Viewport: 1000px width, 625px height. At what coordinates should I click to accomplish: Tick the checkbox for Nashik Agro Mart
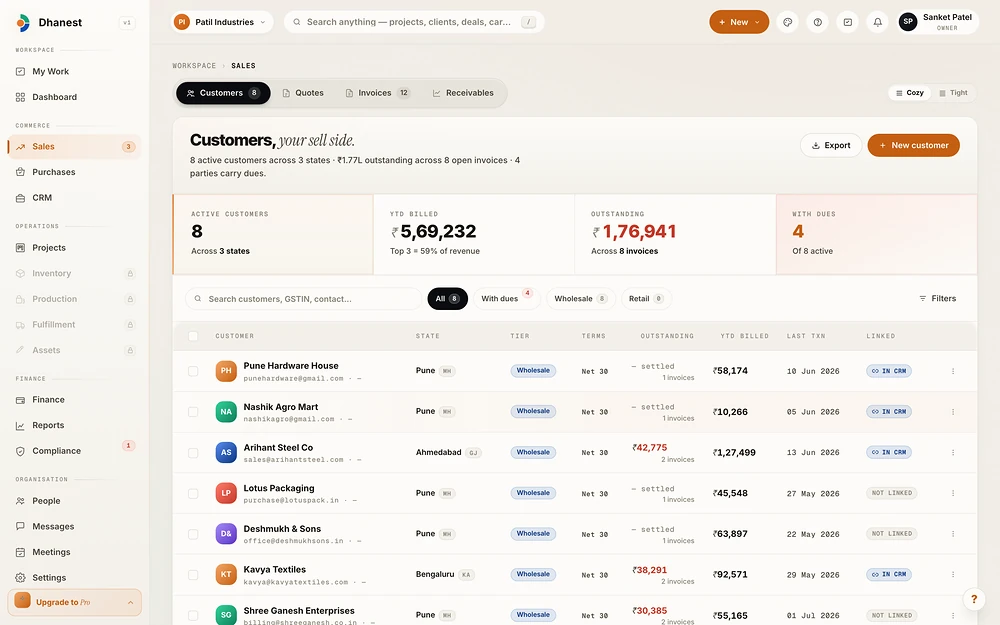coord(193,412)
